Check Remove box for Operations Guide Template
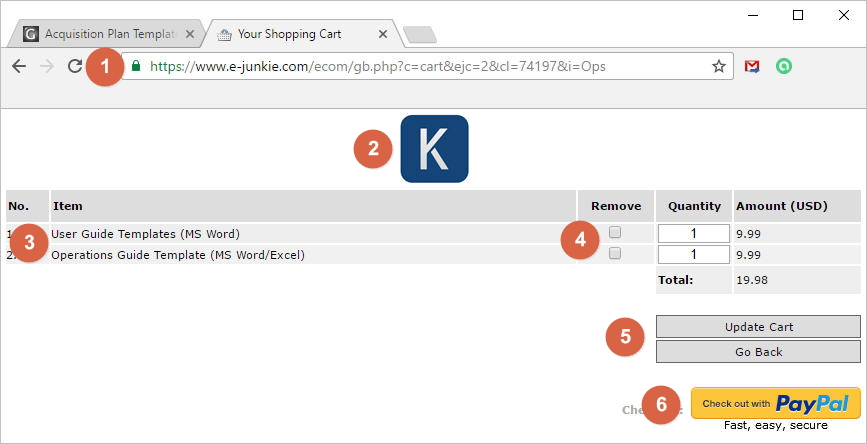 click(x=615, y=253)
